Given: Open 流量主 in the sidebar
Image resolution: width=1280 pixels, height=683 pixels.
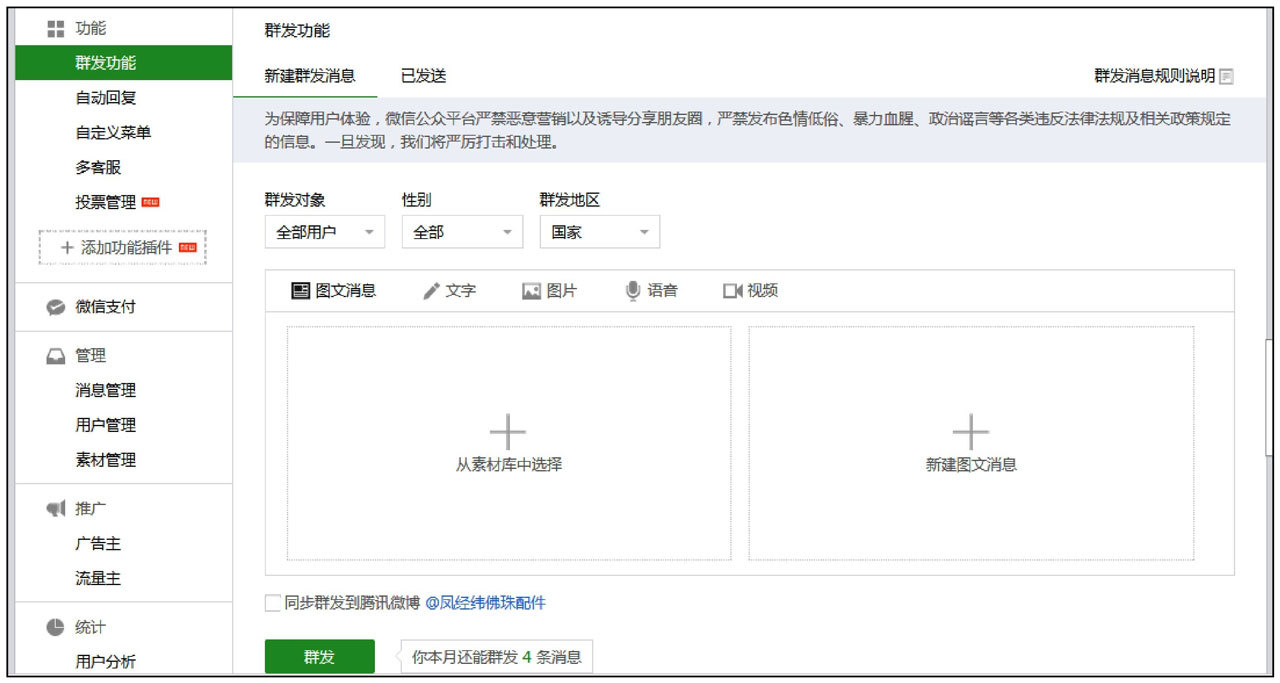Looking at the screenshot, I should (98, 579).
